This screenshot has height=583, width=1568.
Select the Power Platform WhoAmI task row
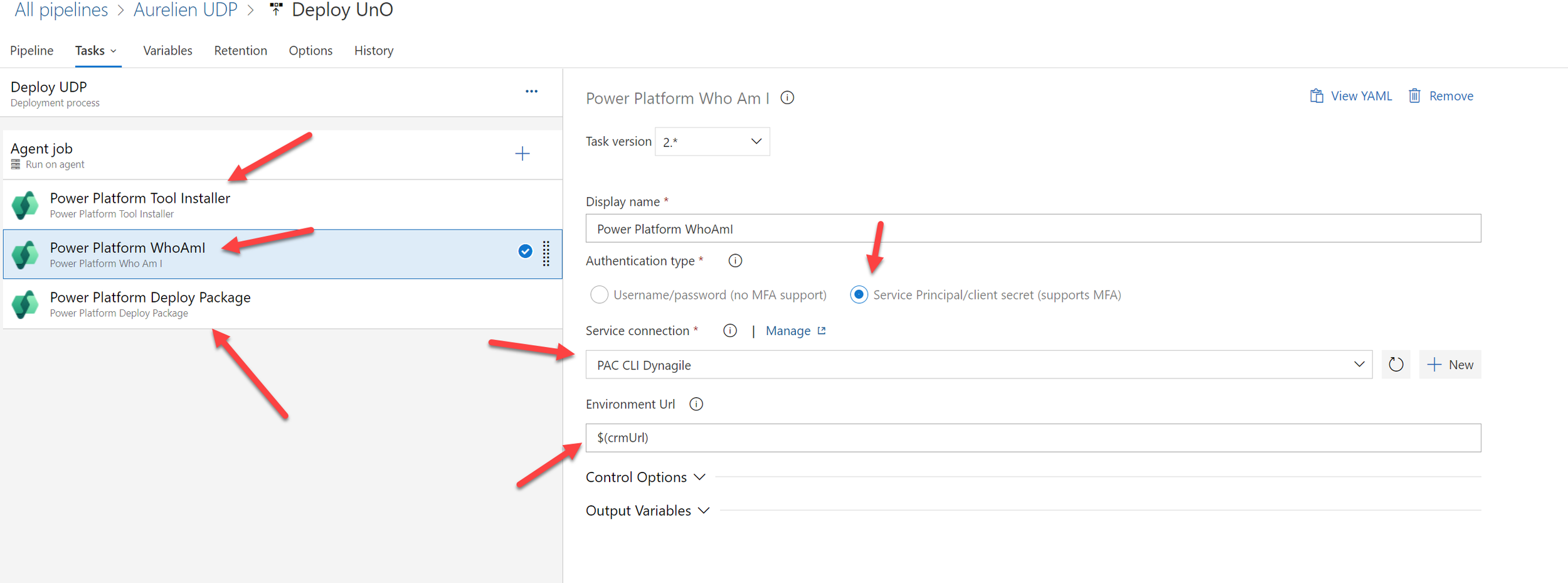coord(282,254)
